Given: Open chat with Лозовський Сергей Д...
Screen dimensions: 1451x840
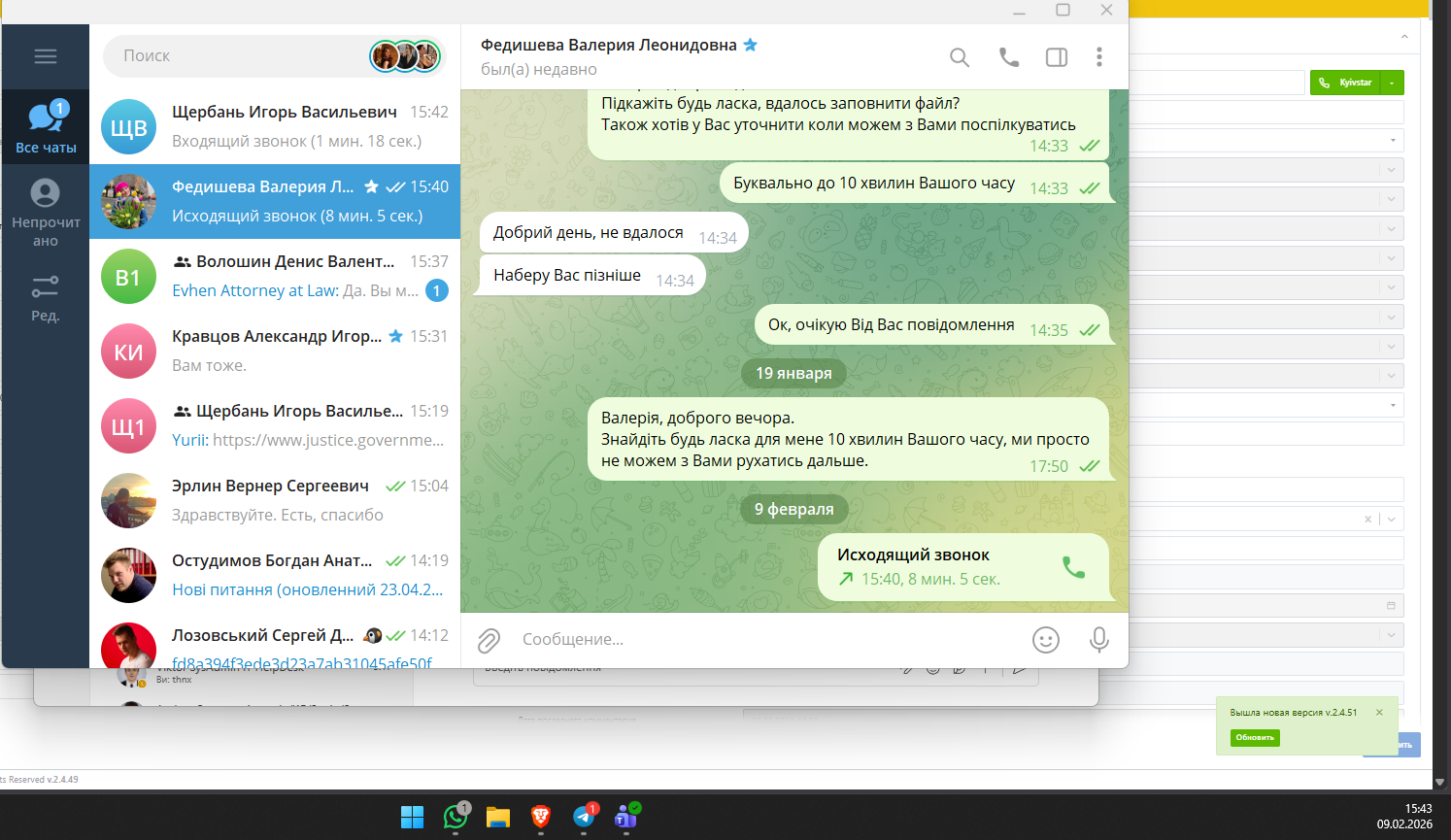Looking at the screenshot, I should (275, 641).
